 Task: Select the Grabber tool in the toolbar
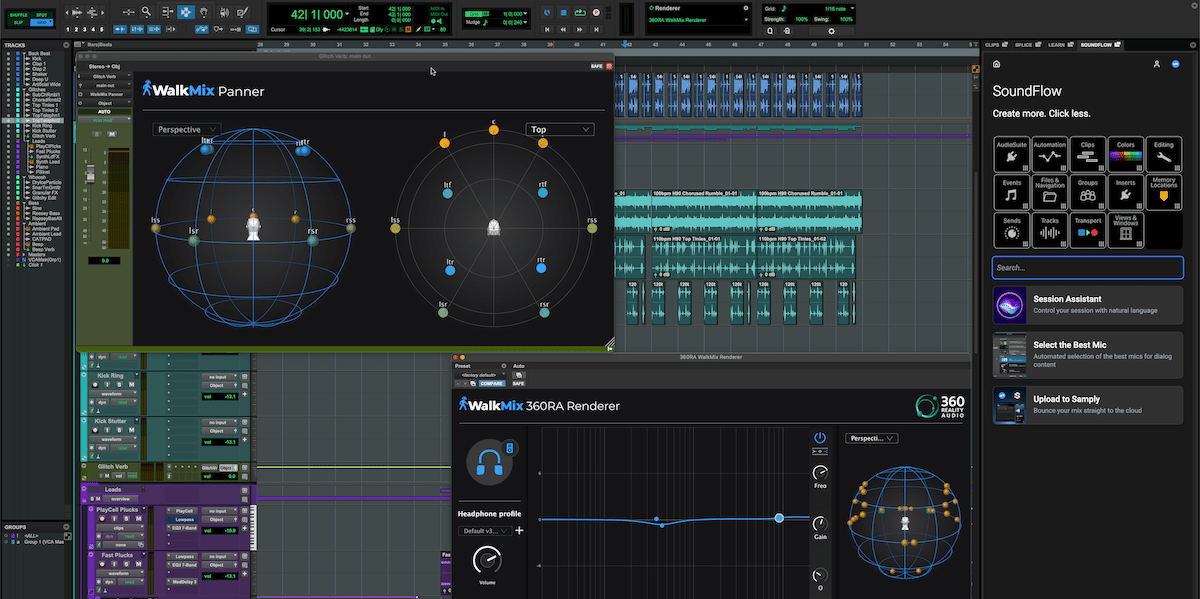[x=204, y=12]
